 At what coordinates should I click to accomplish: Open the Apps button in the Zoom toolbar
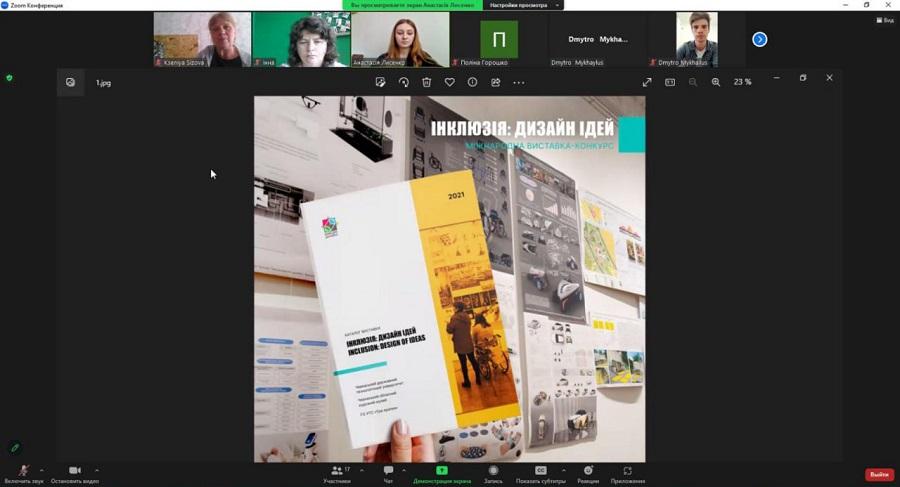pyautogui.click(x=627, y=474)
